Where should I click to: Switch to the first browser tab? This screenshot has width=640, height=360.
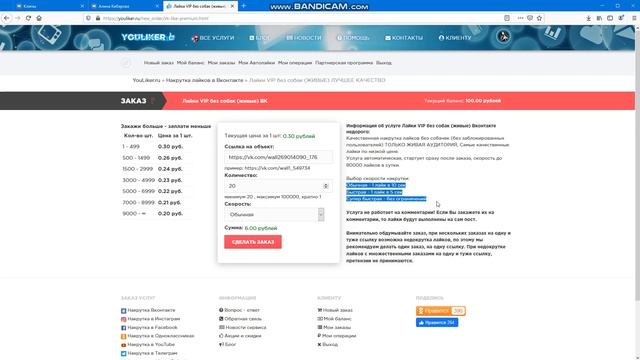tap(49, 6)
